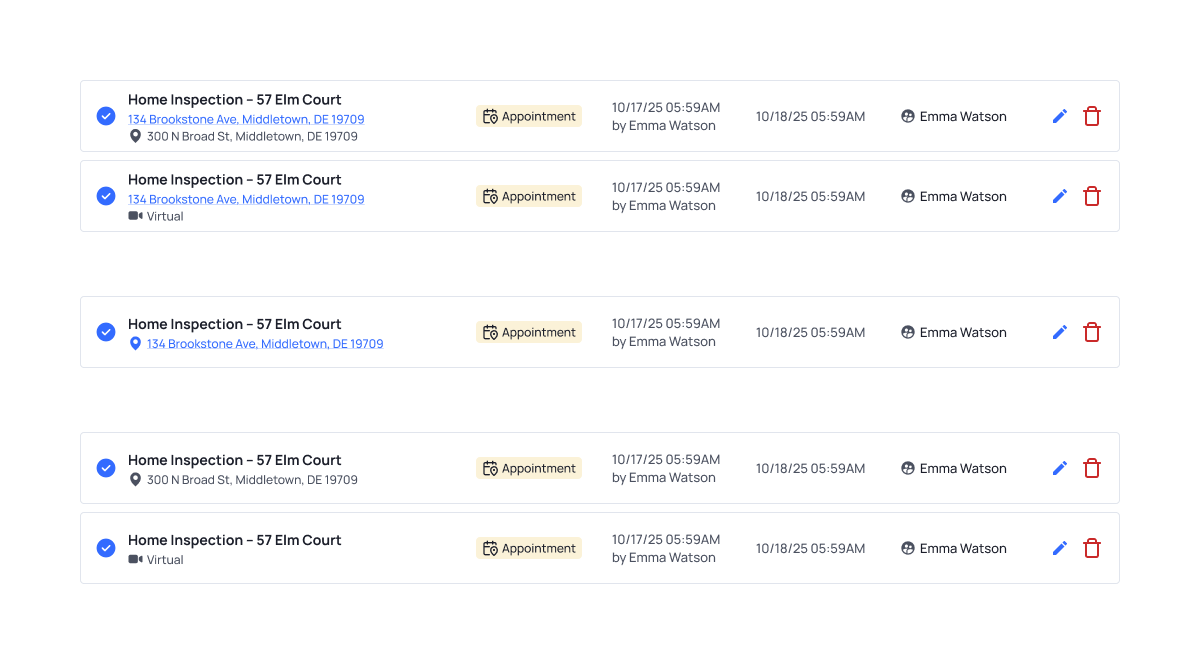Viewport: 1200px width, 664px height.
Task: Edit the row with blue pin Brookstone address
Action: [1060, 332]
